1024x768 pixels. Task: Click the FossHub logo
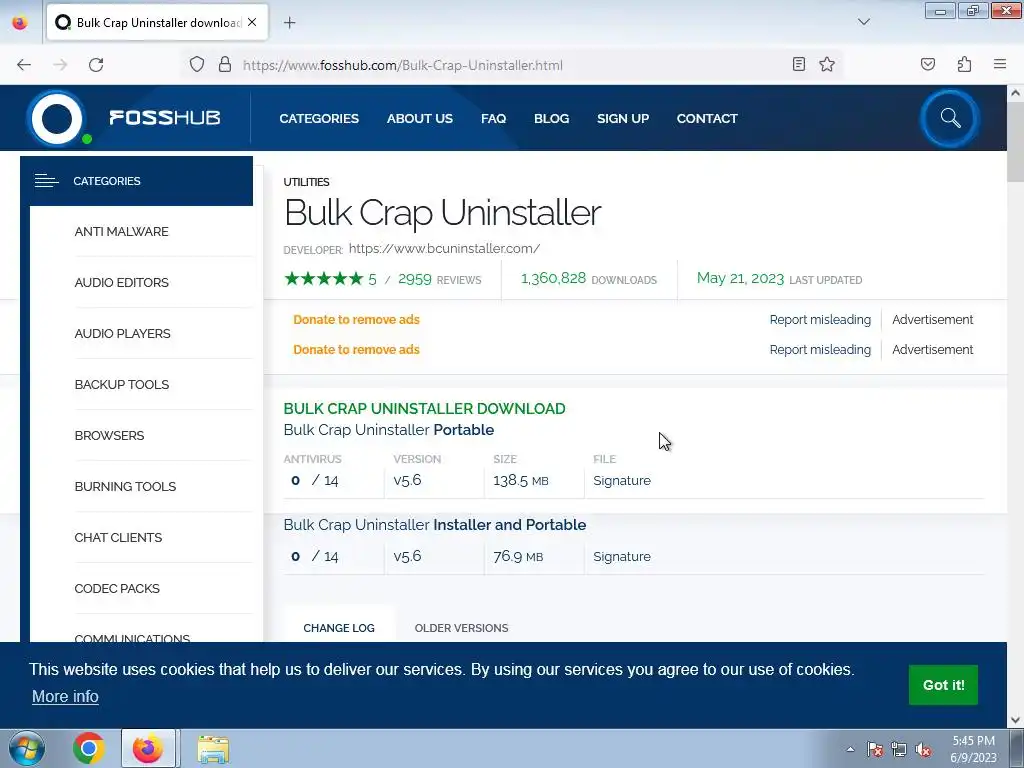coord(124,118)
